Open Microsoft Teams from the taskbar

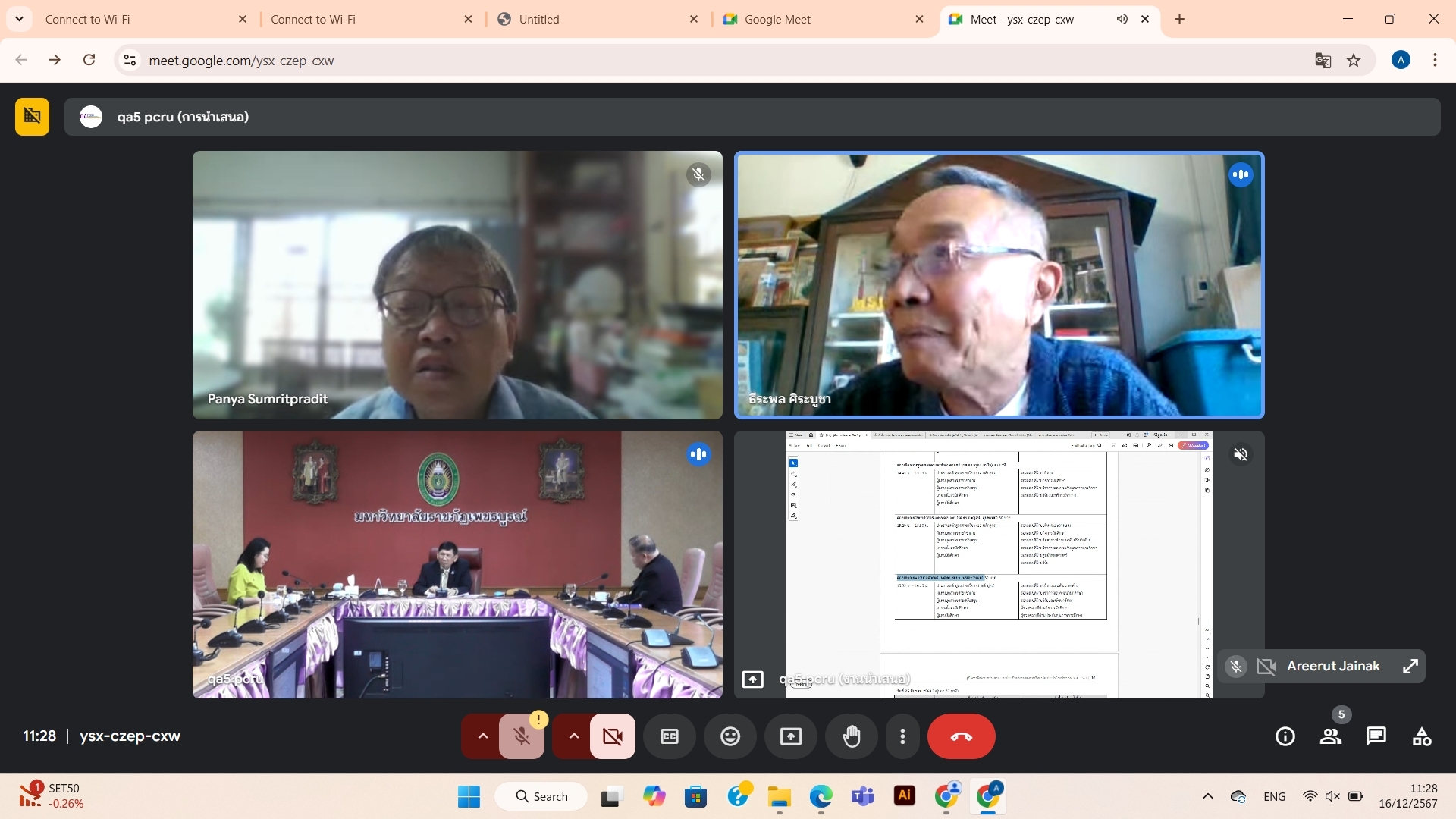[x=863, y=796]
